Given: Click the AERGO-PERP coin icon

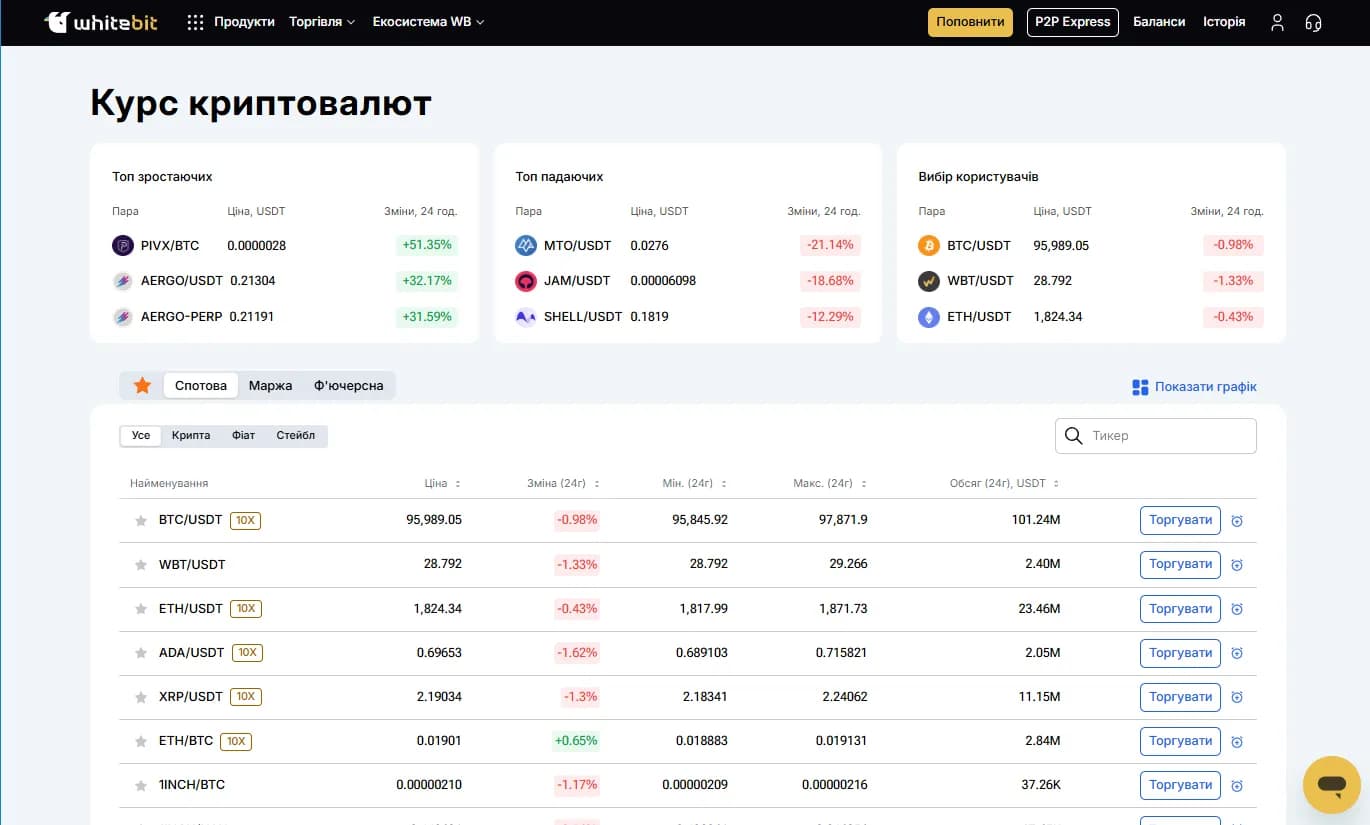Looking at the screenshot, I should tap(123, 317).
